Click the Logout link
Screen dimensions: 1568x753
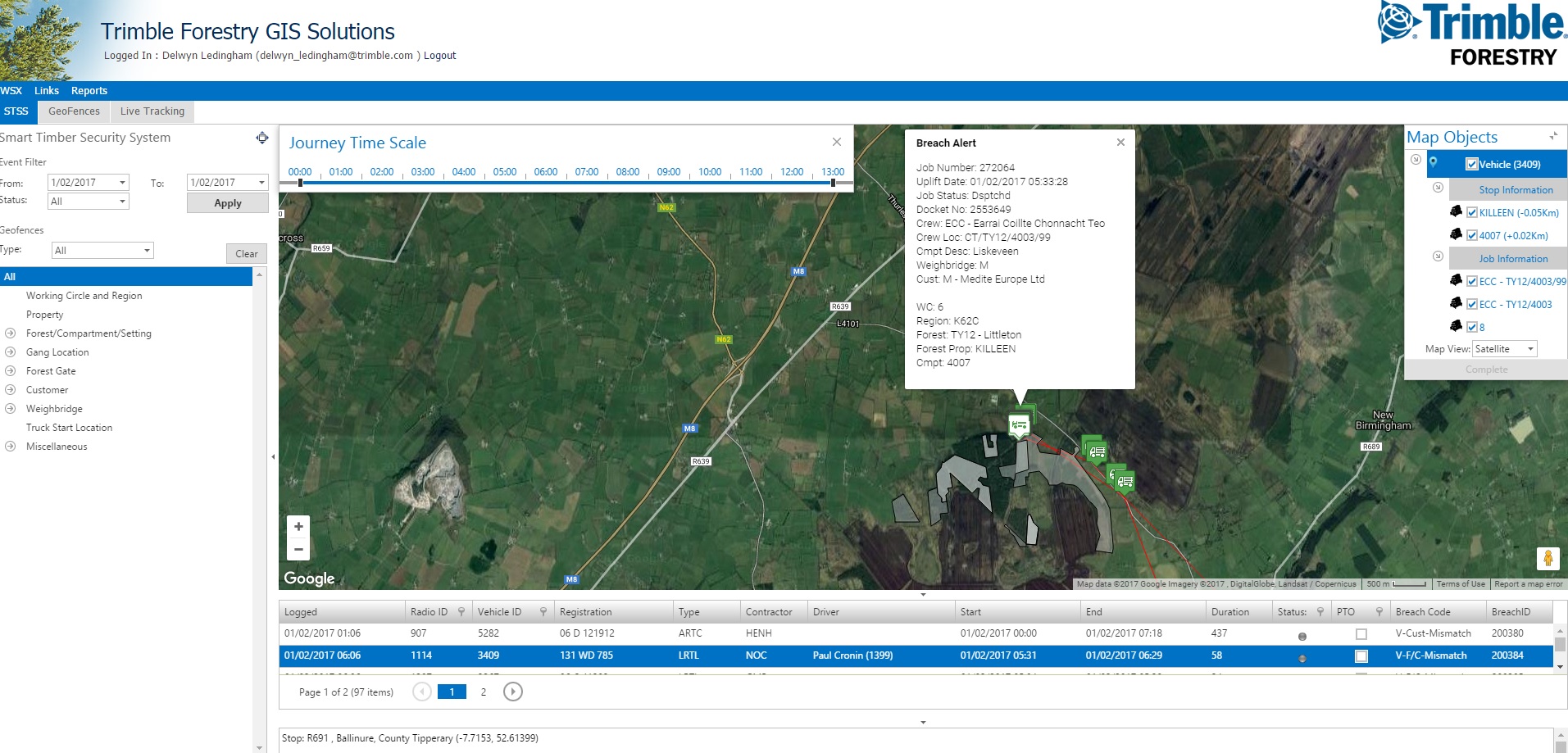(440, 56)
